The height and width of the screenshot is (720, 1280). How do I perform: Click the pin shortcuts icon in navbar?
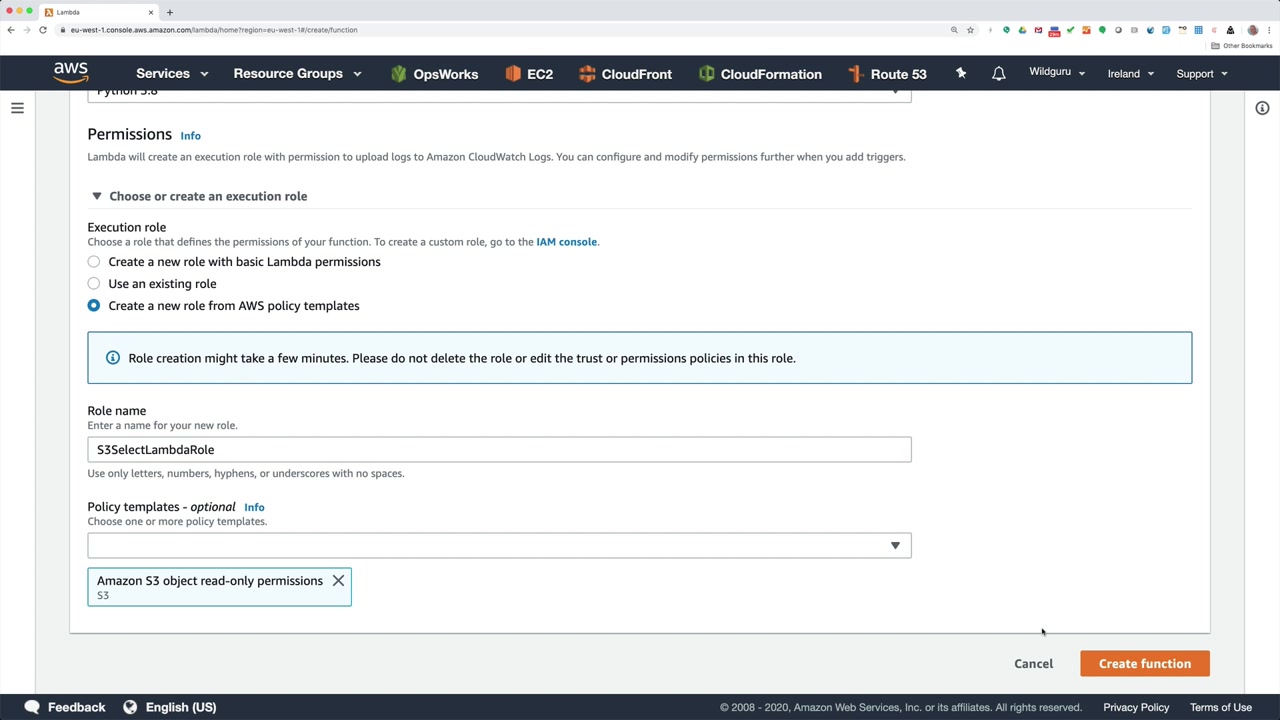point(961,73)
